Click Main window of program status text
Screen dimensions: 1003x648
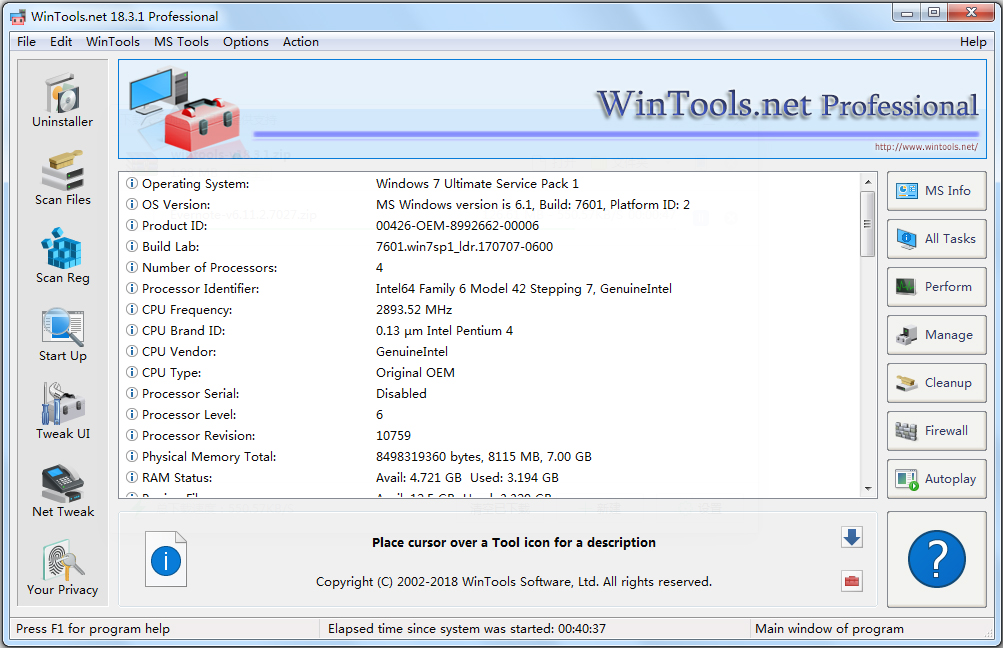[x=830, y=629]
